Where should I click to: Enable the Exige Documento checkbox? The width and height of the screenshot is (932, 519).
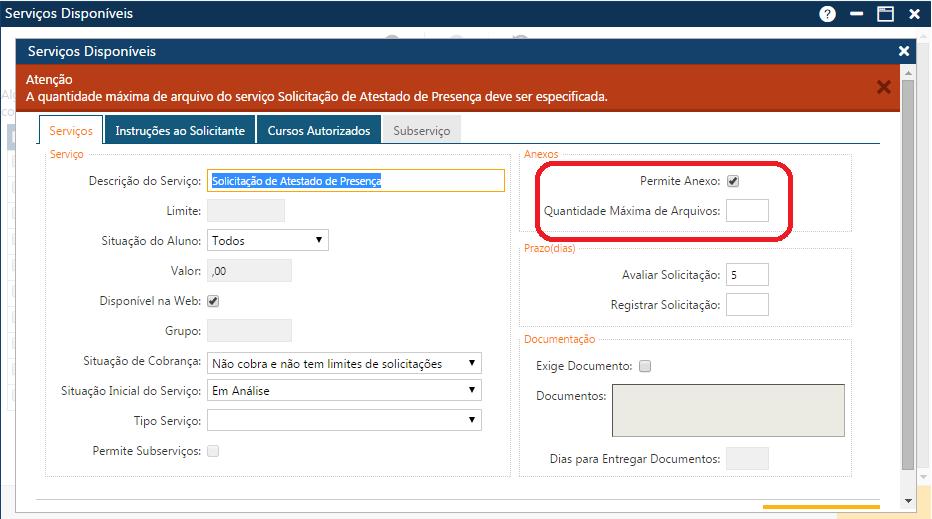click(645, 366)
